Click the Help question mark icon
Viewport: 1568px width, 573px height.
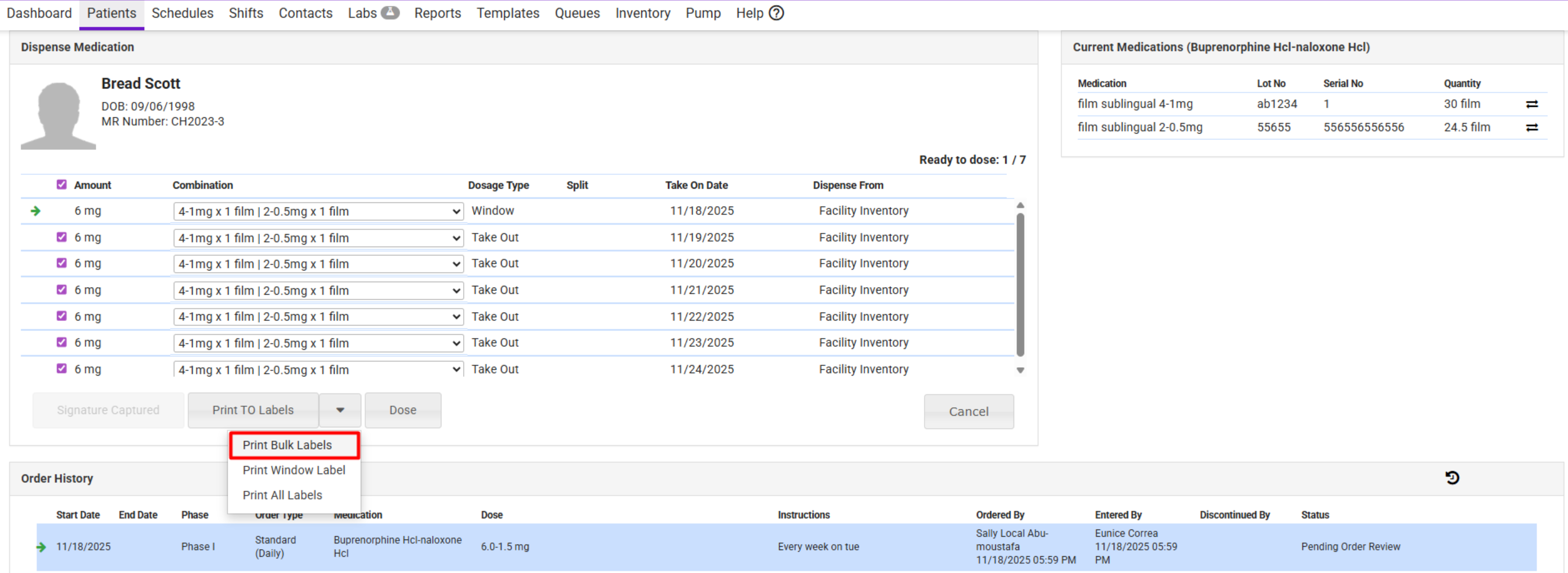click(x=776, y=13)
